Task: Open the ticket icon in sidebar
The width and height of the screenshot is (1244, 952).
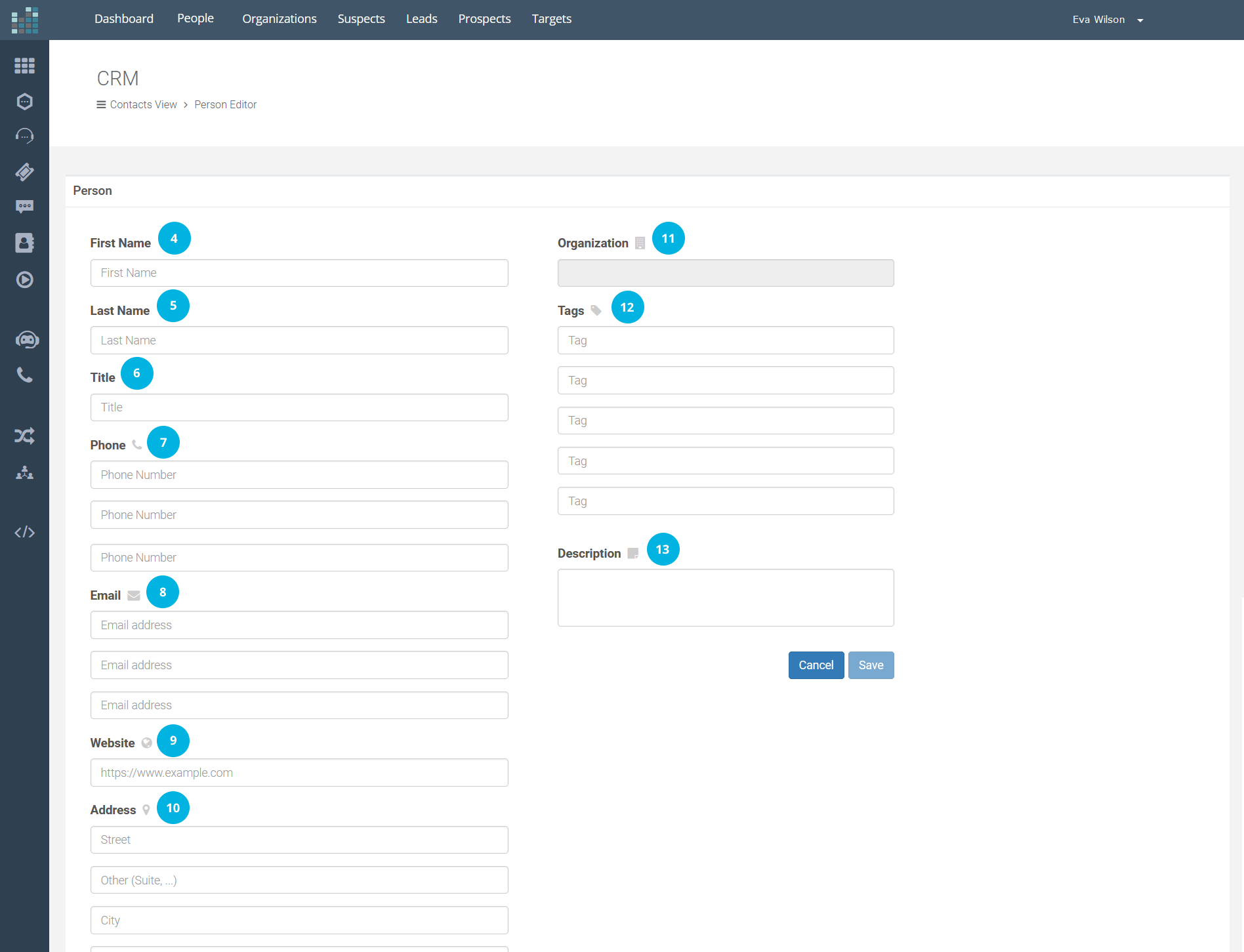Action: [24, 172]
